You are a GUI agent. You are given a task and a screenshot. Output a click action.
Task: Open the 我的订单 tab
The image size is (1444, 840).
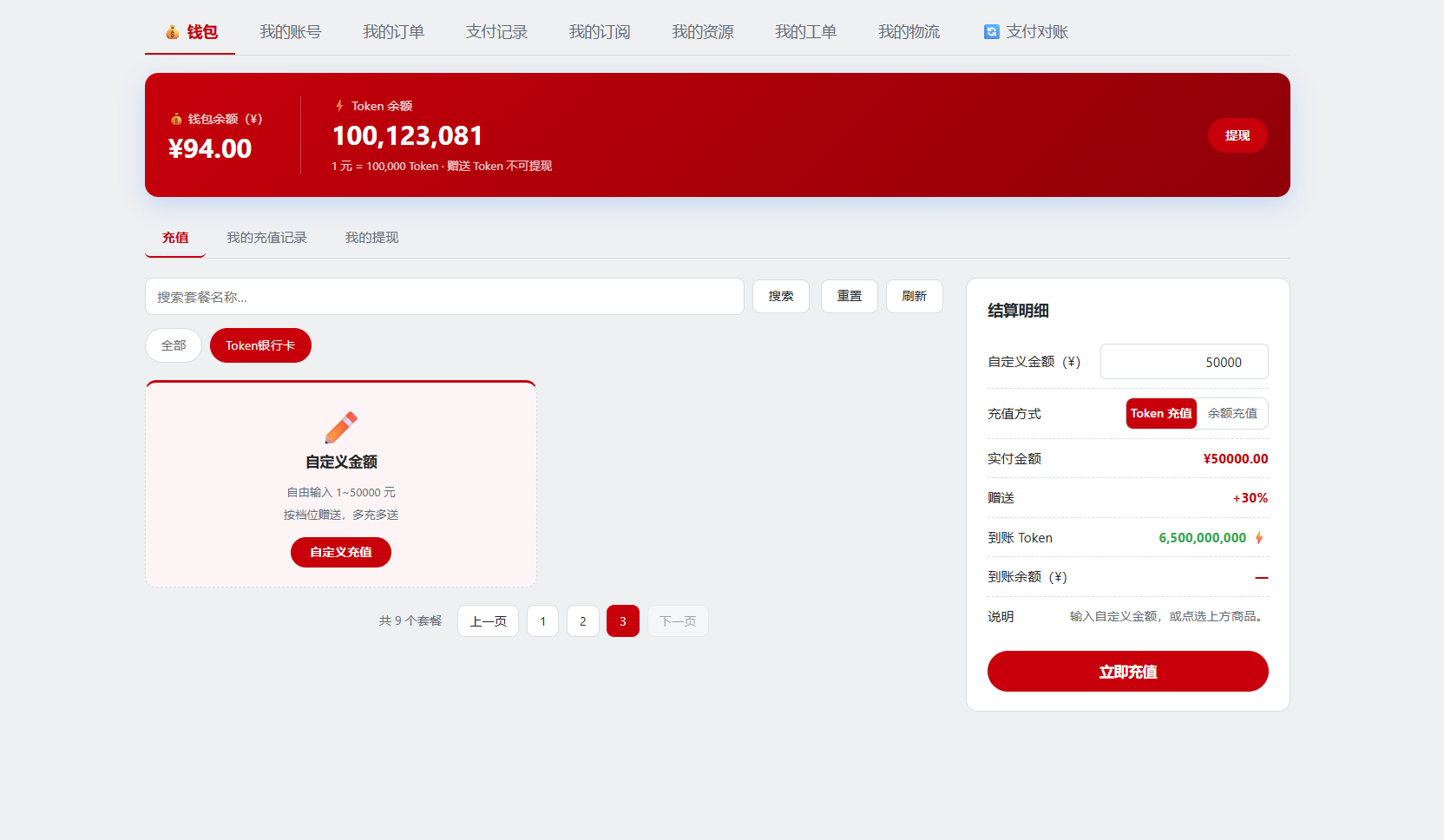tap(393, 32)
